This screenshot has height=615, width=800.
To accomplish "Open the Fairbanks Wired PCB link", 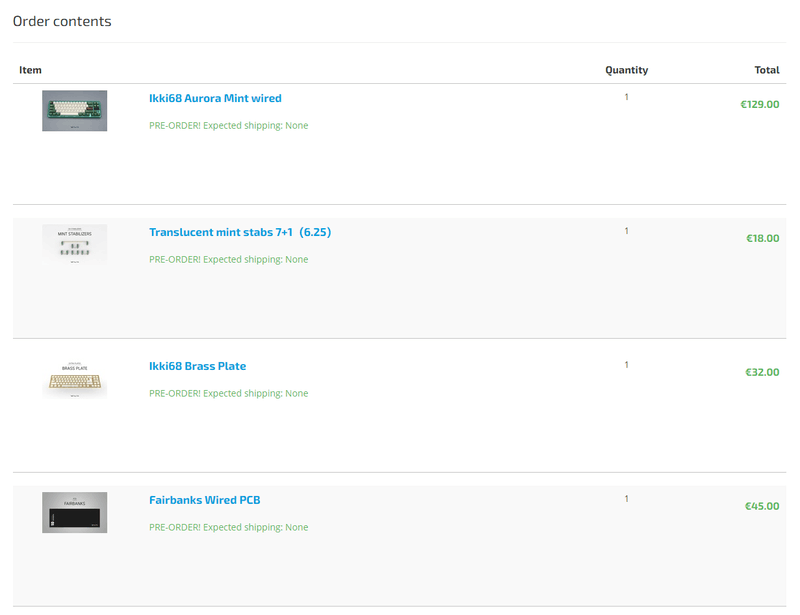I will point(204,500).
